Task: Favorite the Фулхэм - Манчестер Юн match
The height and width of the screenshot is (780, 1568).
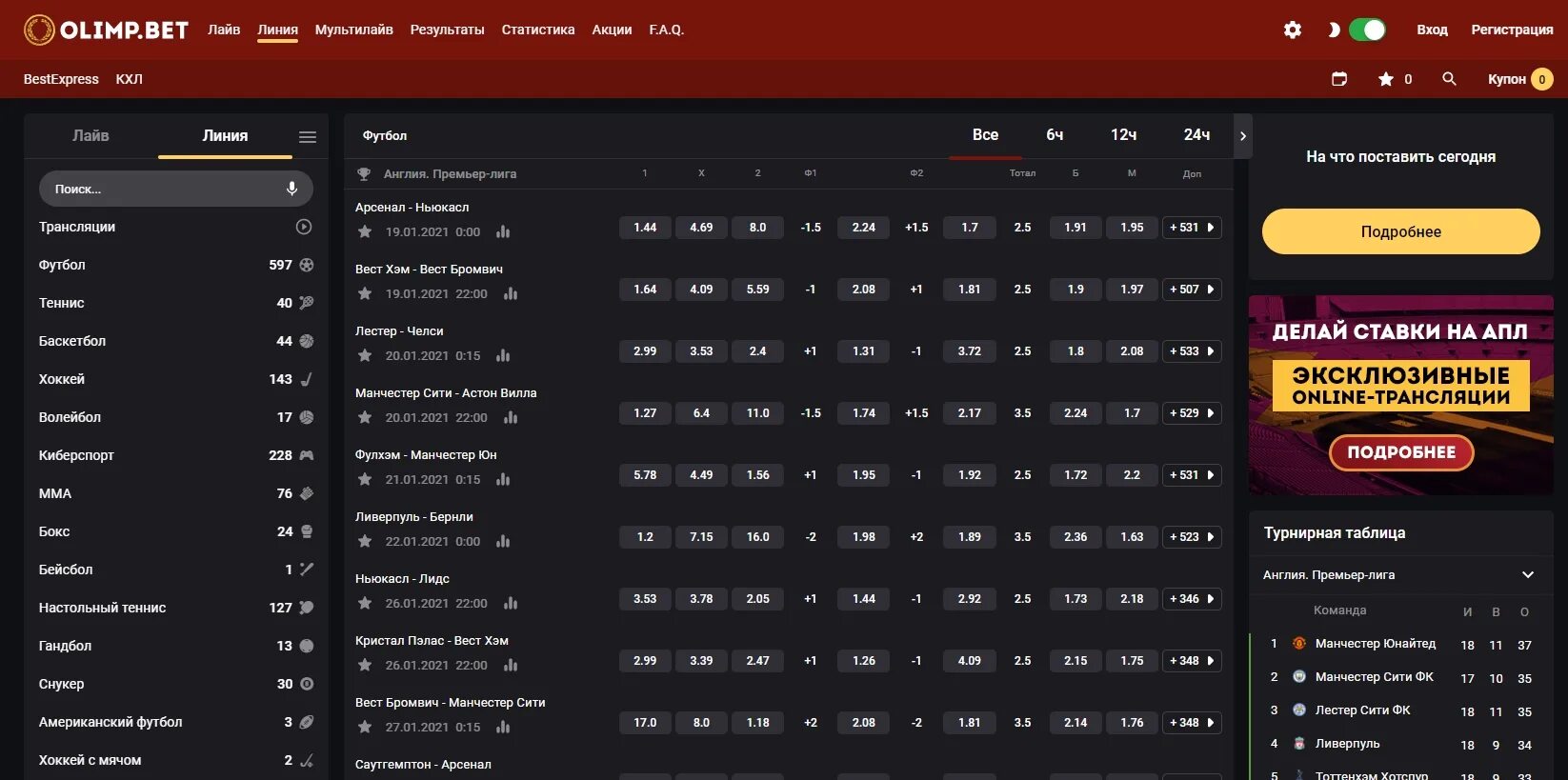Action: click(364, 479)
